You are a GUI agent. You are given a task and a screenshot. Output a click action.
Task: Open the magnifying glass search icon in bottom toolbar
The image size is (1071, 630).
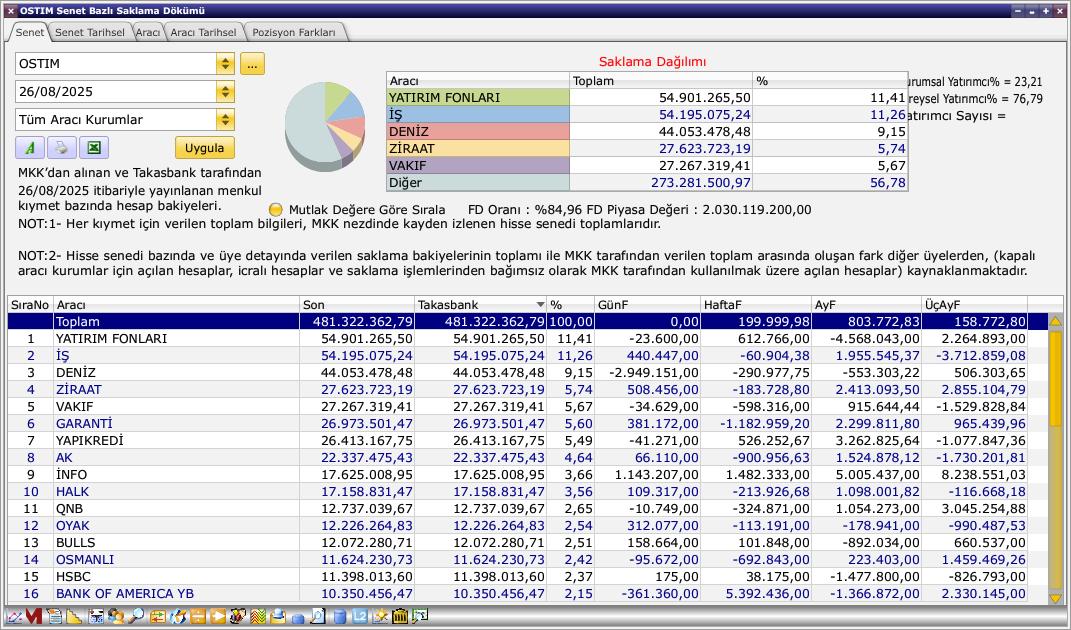coord(136,616)
